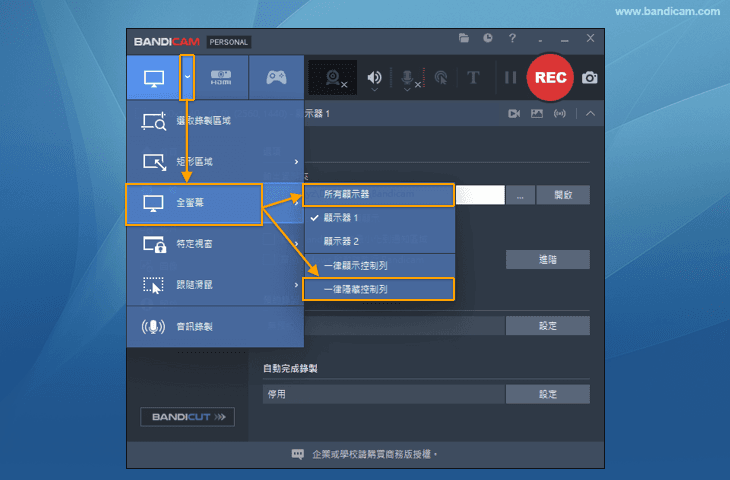This screenshot has width=730, height=480.
Task: Switch to game recording mode gamepad
Action: click(x=276, y=77)
